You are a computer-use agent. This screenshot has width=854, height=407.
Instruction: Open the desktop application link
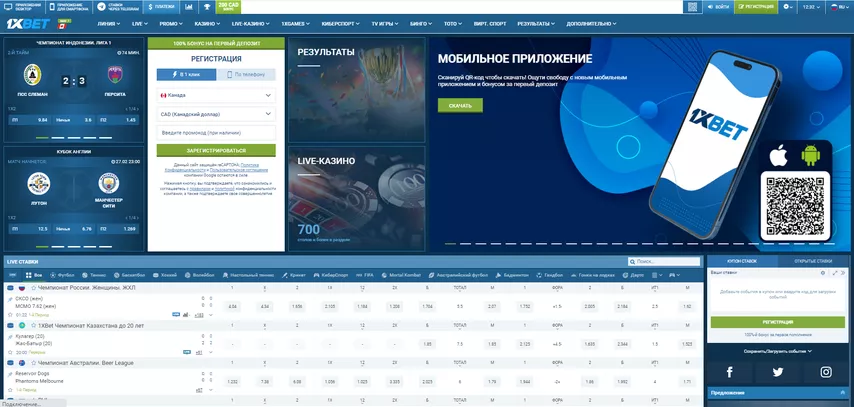[22, 7]
